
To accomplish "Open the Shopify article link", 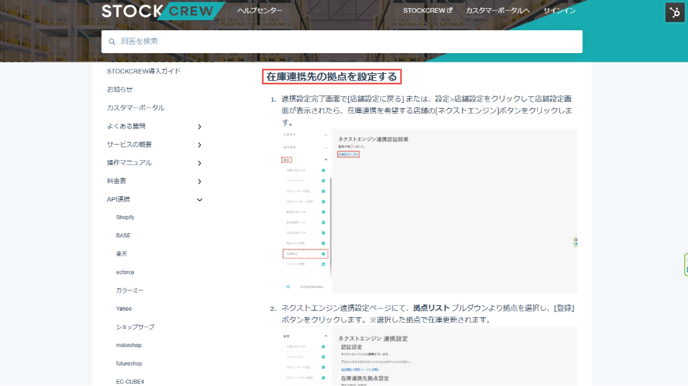I will coord(125,218).
